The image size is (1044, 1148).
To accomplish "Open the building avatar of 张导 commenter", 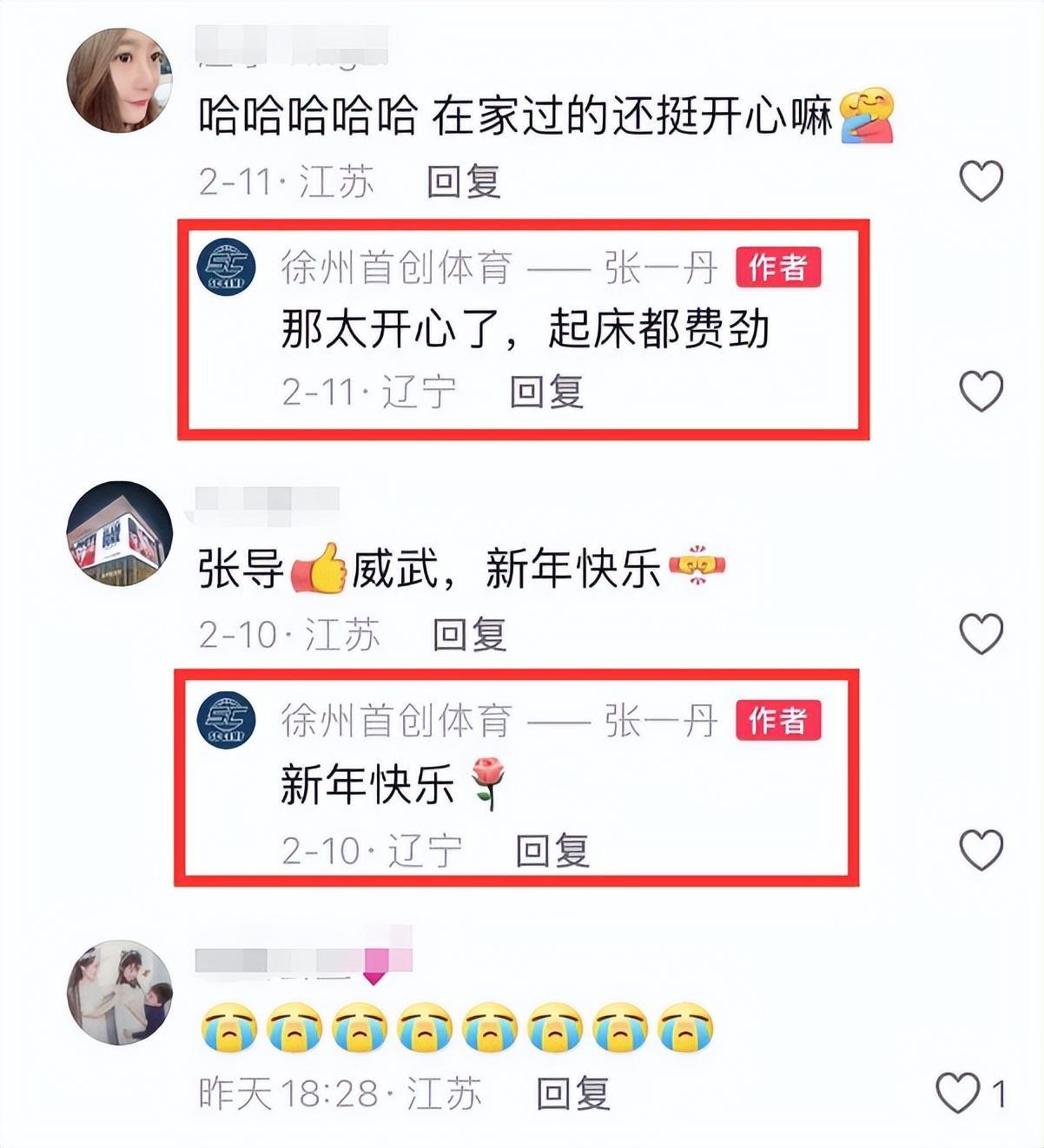I will [120, 533].
